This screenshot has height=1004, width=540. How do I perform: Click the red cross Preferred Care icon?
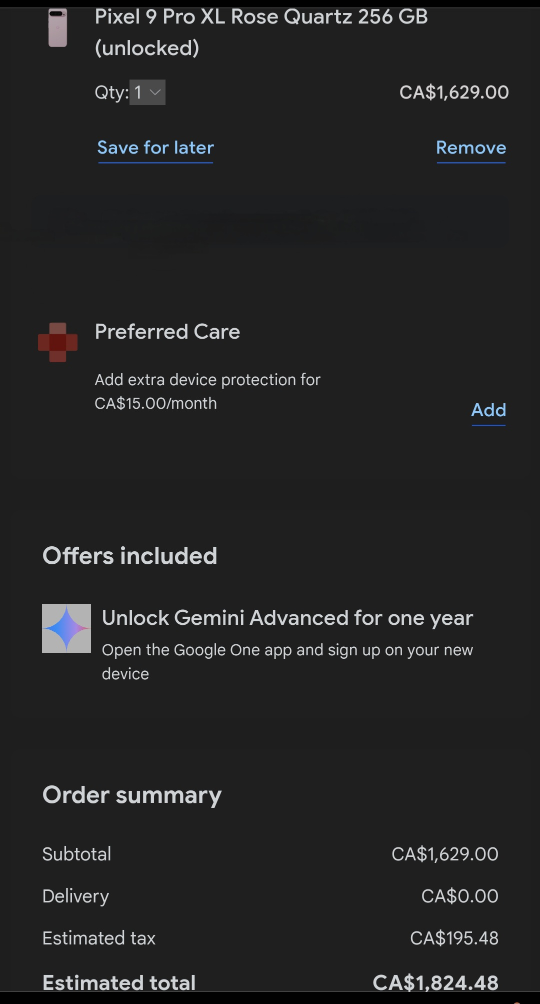58,343
